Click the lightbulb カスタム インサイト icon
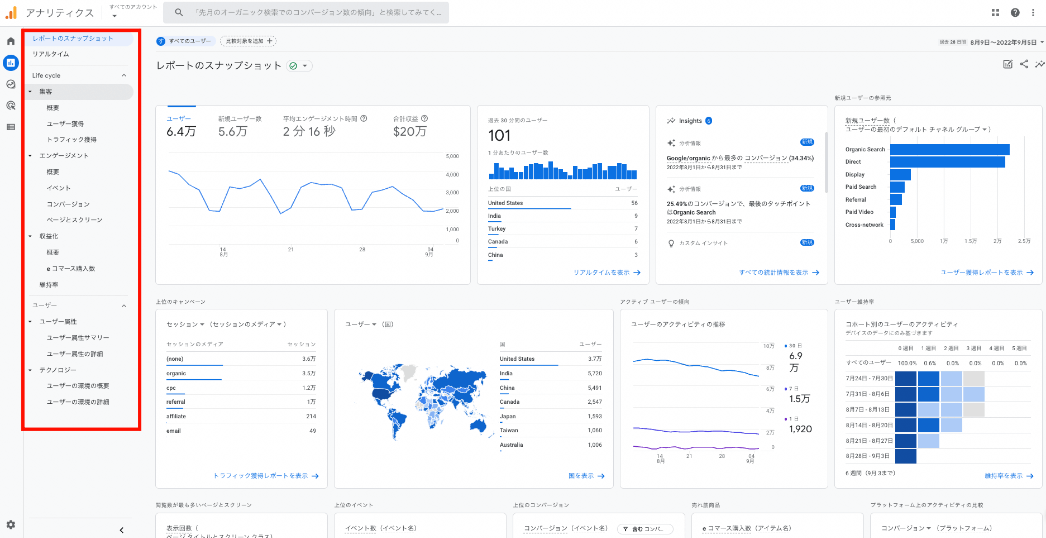This screenshot has width=1046, height=538. (x=670, y=242)
